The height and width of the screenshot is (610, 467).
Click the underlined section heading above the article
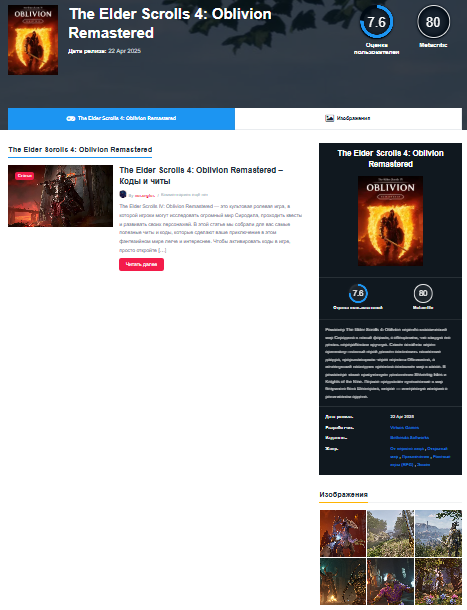tap(80, 150)
